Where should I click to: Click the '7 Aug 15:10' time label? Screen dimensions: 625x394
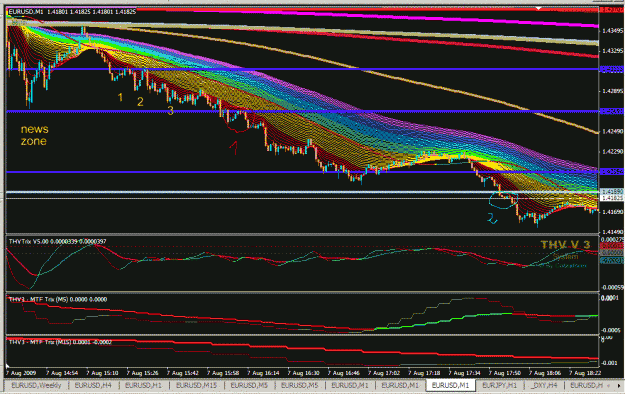[102, 373]
